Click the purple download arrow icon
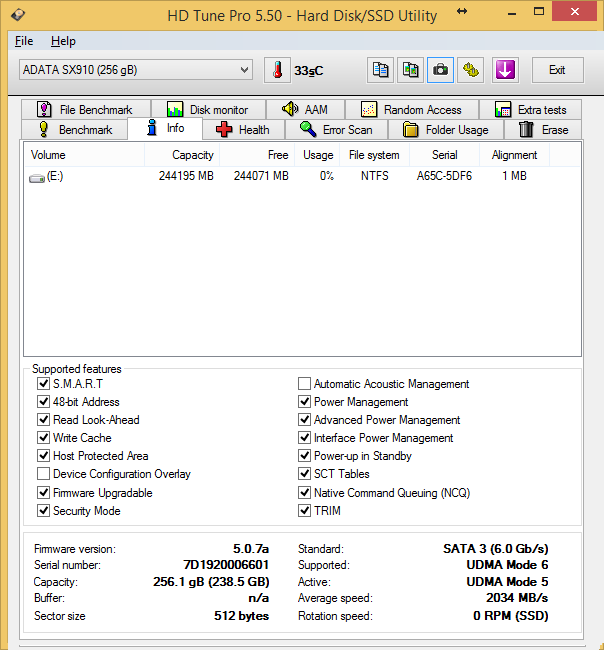 [505, 70]
